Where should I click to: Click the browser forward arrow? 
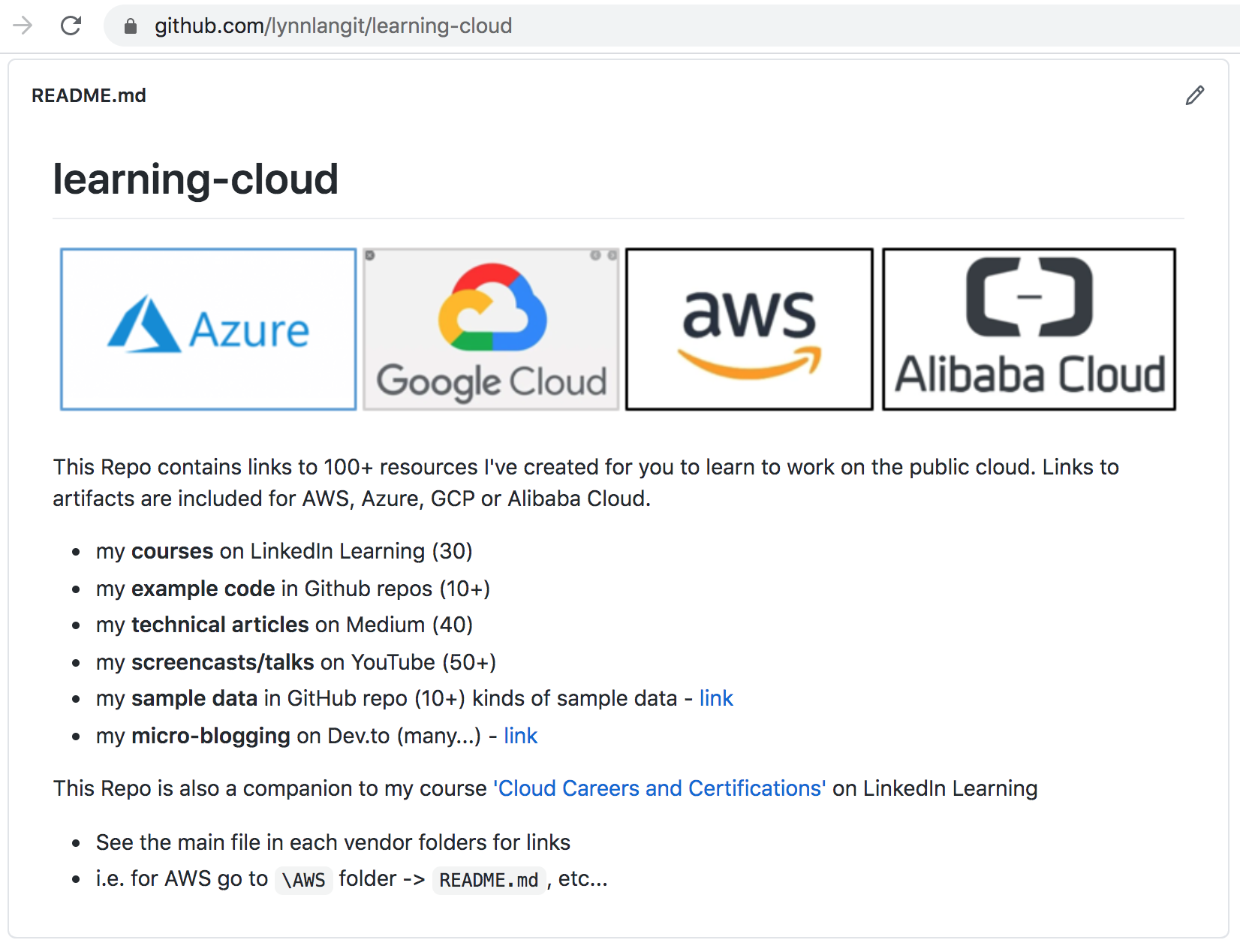coord(23,26)
